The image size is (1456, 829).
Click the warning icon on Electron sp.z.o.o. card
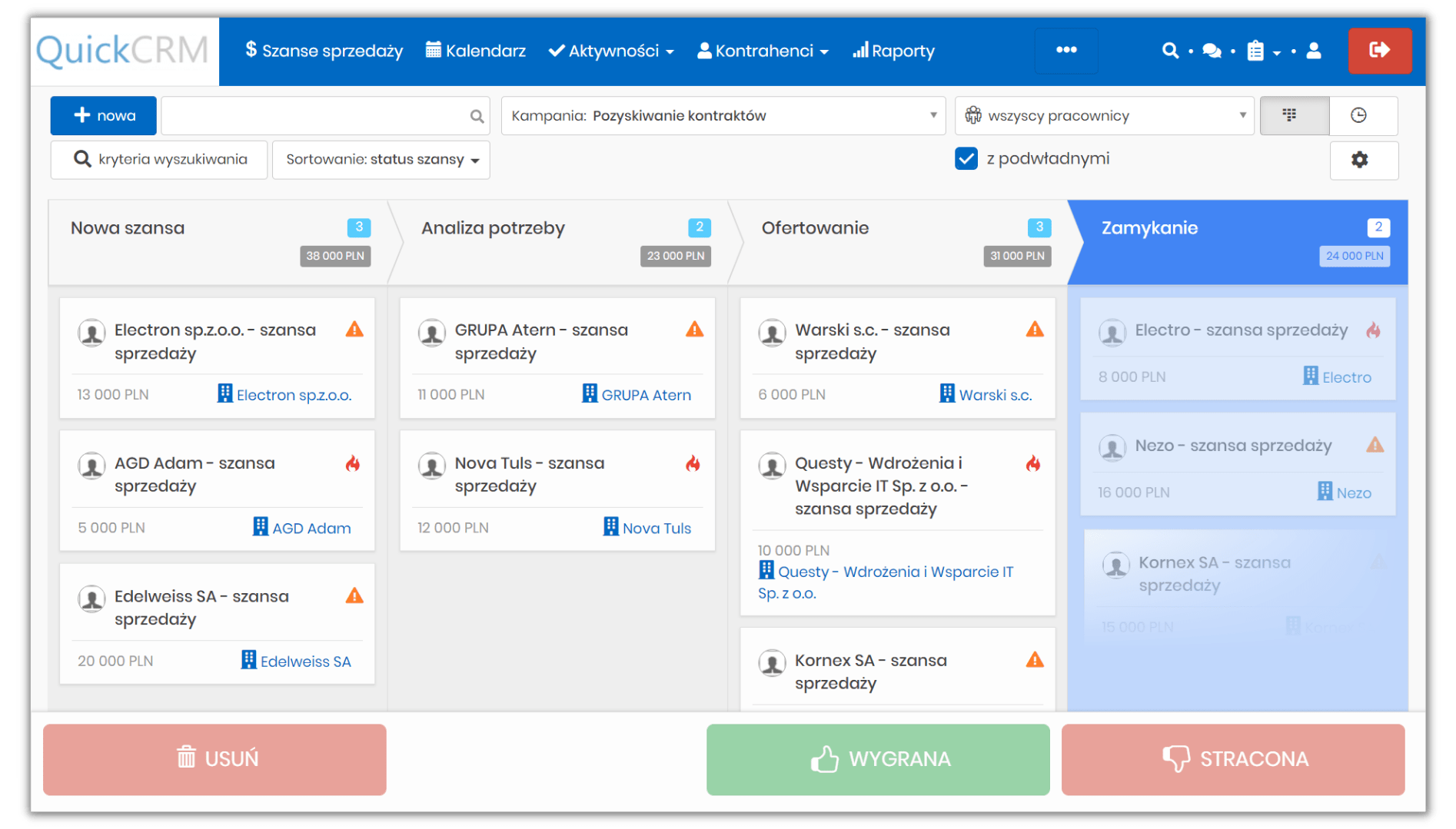pyautogui.click(x=354, y=330)
